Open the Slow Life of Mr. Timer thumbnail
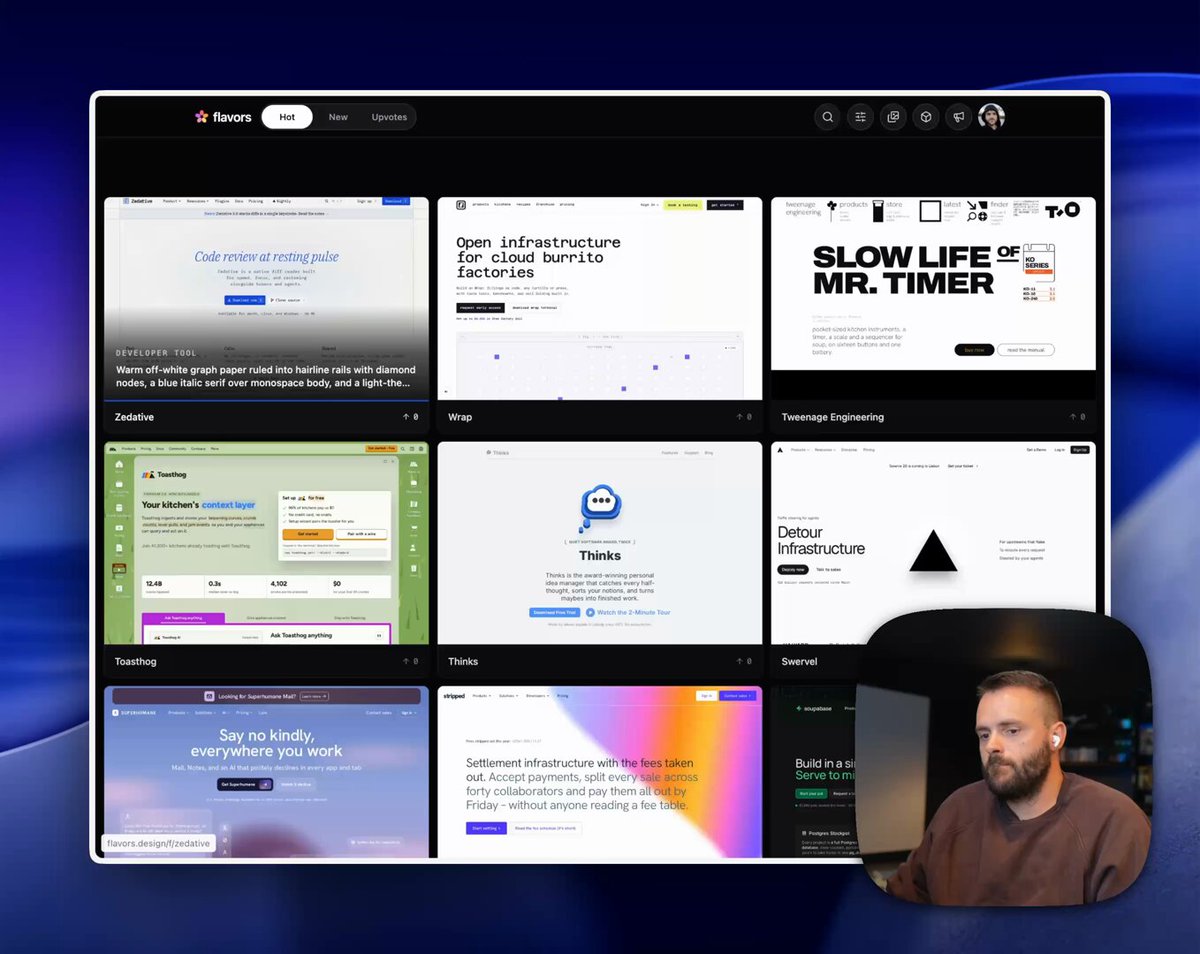Image resolution: width=1200 pixels, height=954 pixels. coord(933,298)
